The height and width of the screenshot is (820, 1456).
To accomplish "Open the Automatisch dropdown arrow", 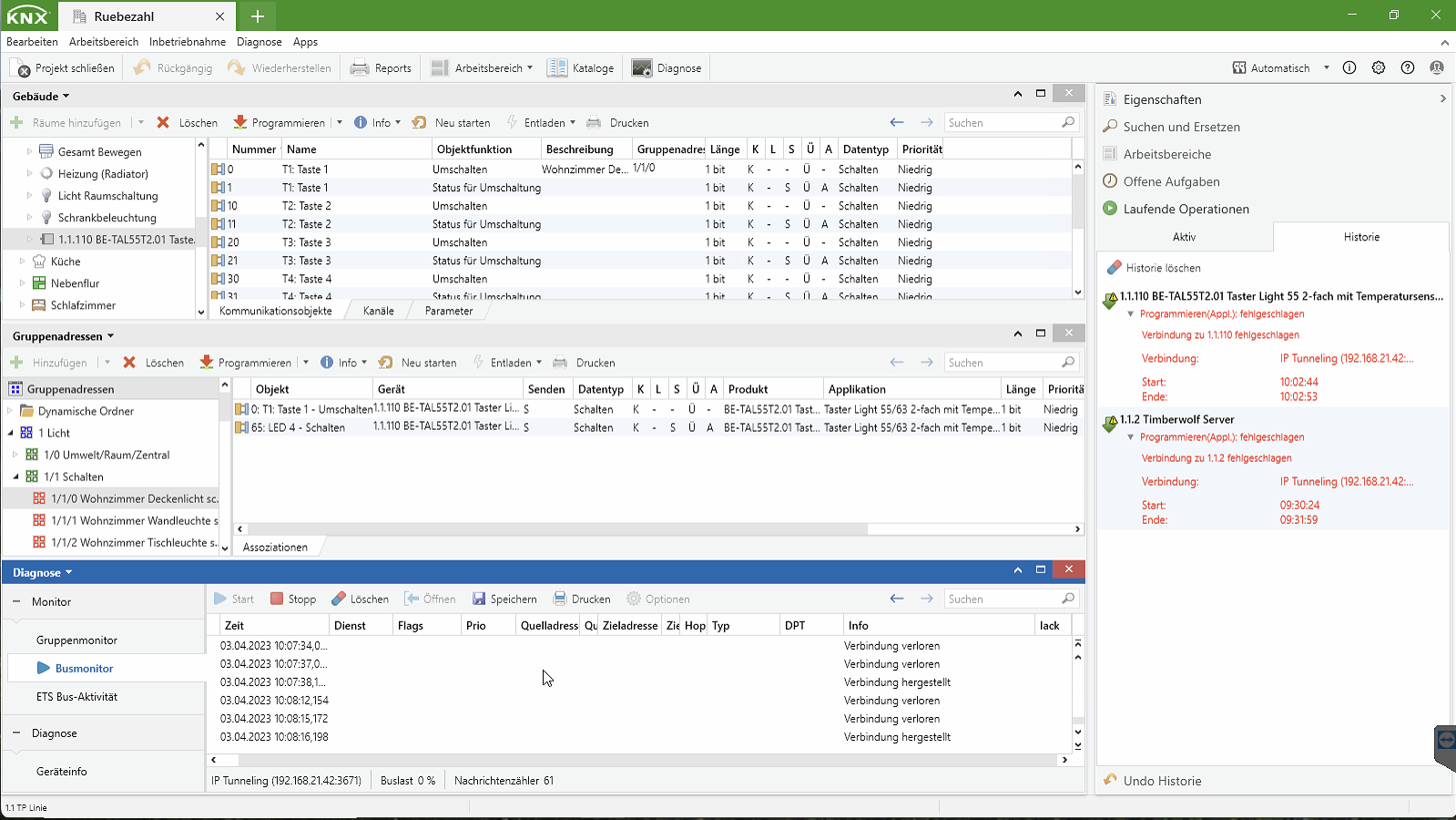I will [1326, 68].
